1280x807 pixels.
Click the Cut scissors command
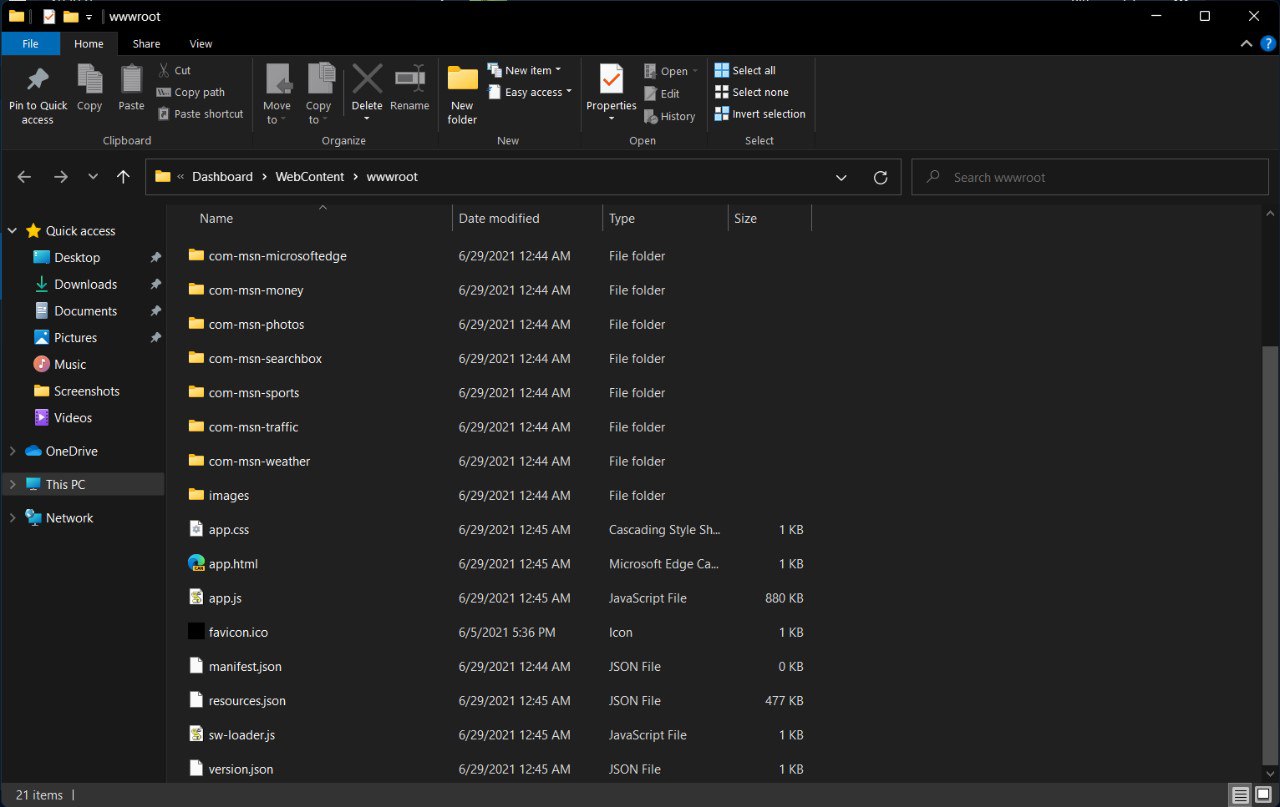pyautogui.click(x=174, y=70)
